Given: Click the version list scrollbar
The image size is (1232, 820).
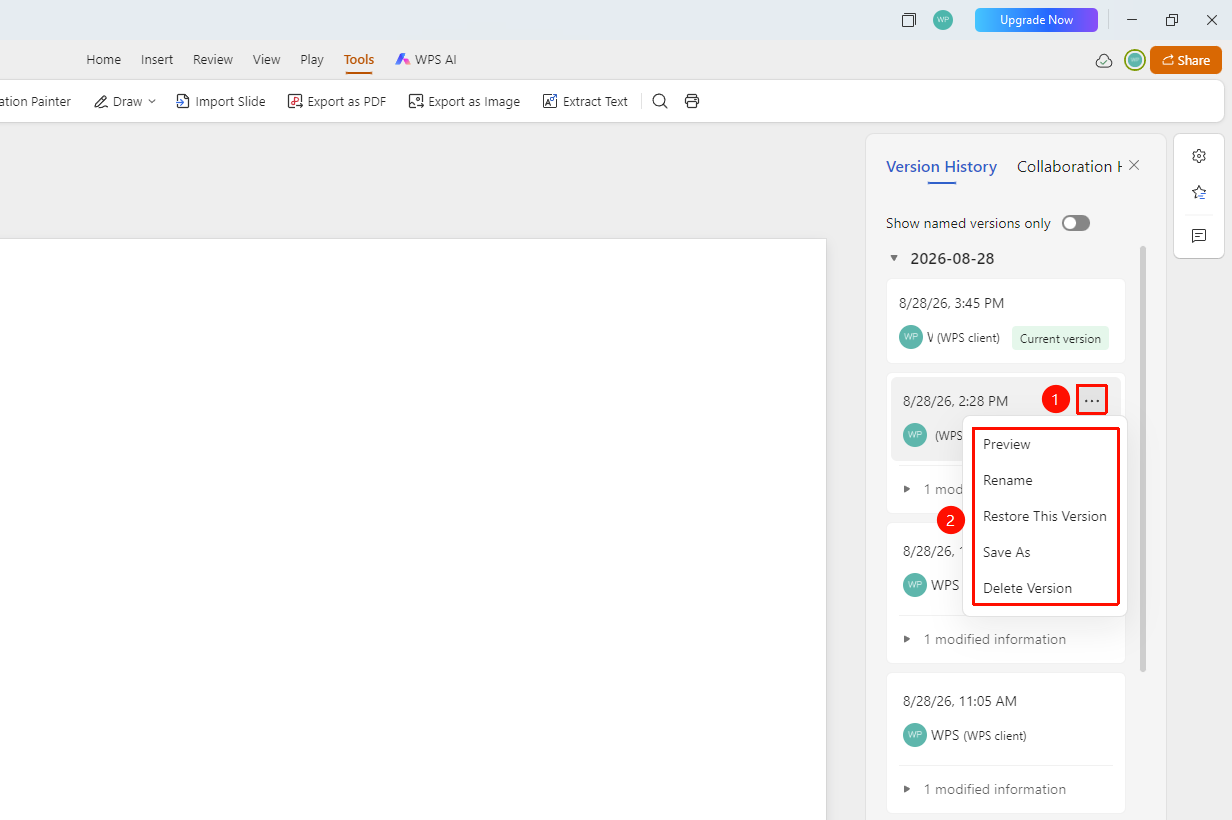Looking at the screenshot, I should click(1143, 459).
